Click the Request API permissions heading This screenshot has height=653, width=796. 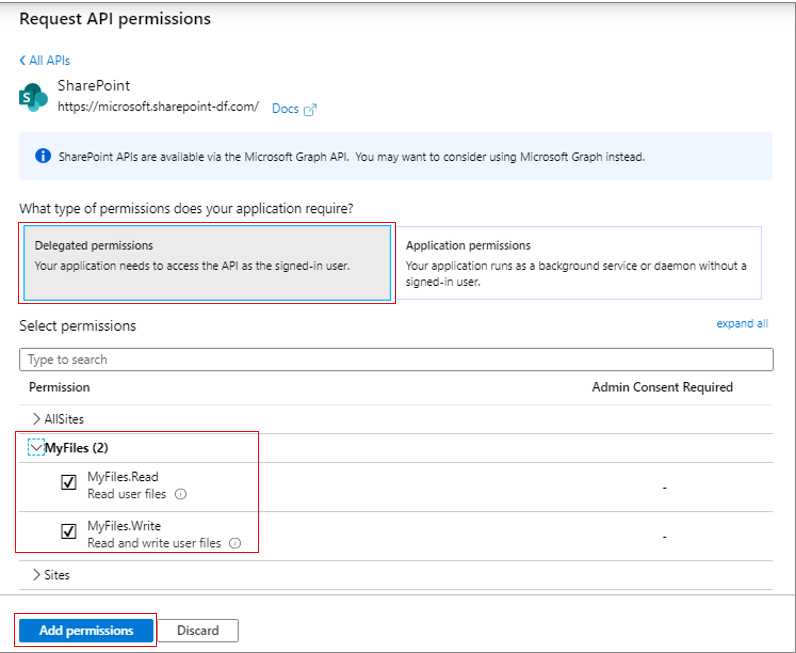click(x=115, y=19)
